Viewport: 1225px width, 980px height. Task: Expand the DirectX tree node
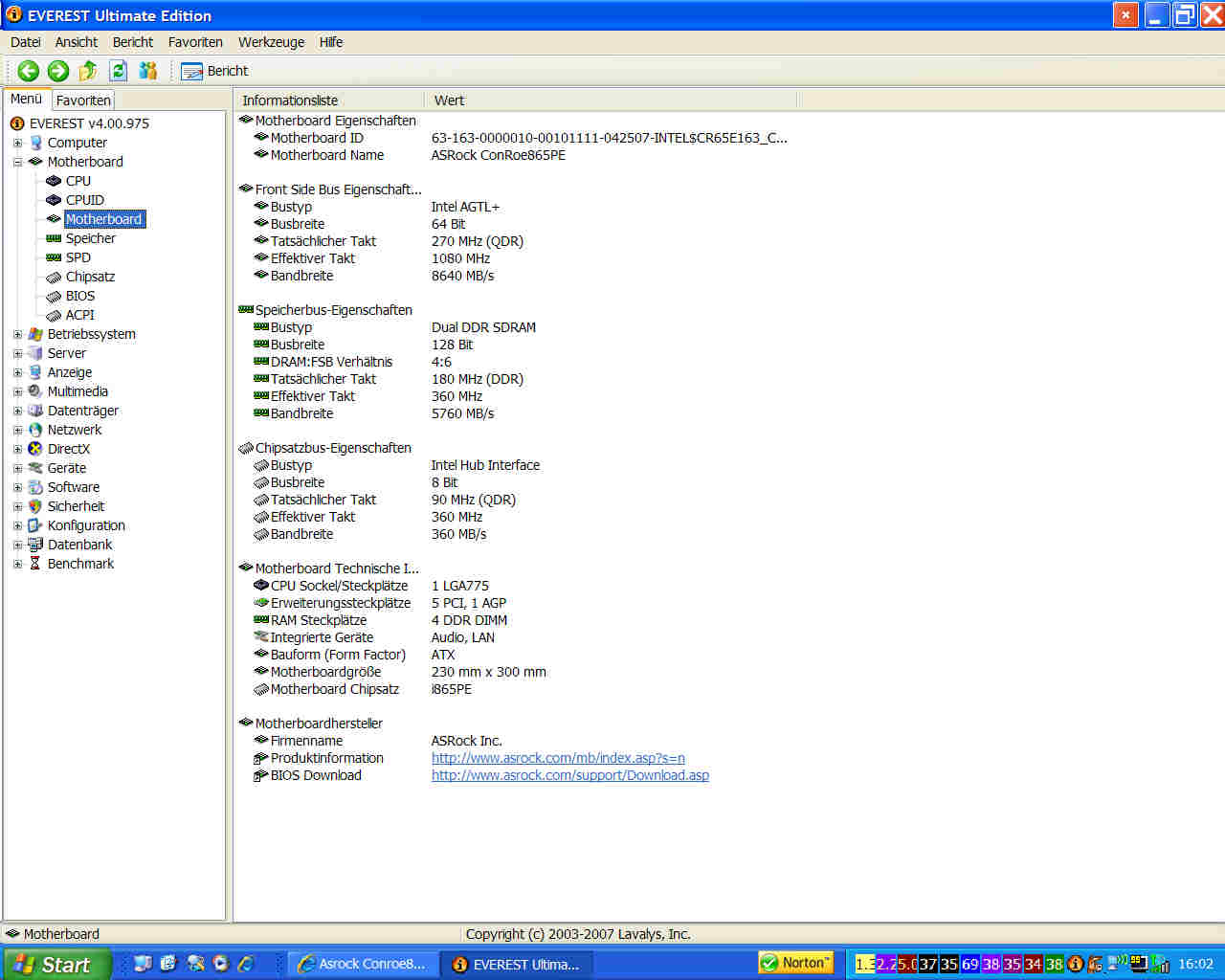[17, 449]
